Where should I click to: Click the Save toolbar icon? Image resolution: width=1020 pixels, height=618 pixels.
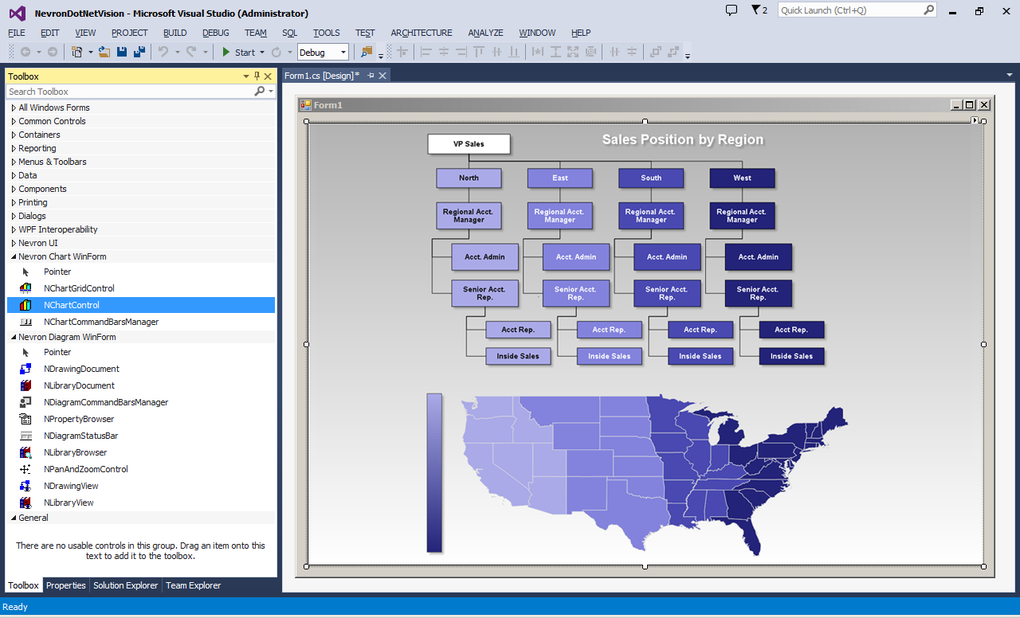pyautogui.click(x=121, y=51)
